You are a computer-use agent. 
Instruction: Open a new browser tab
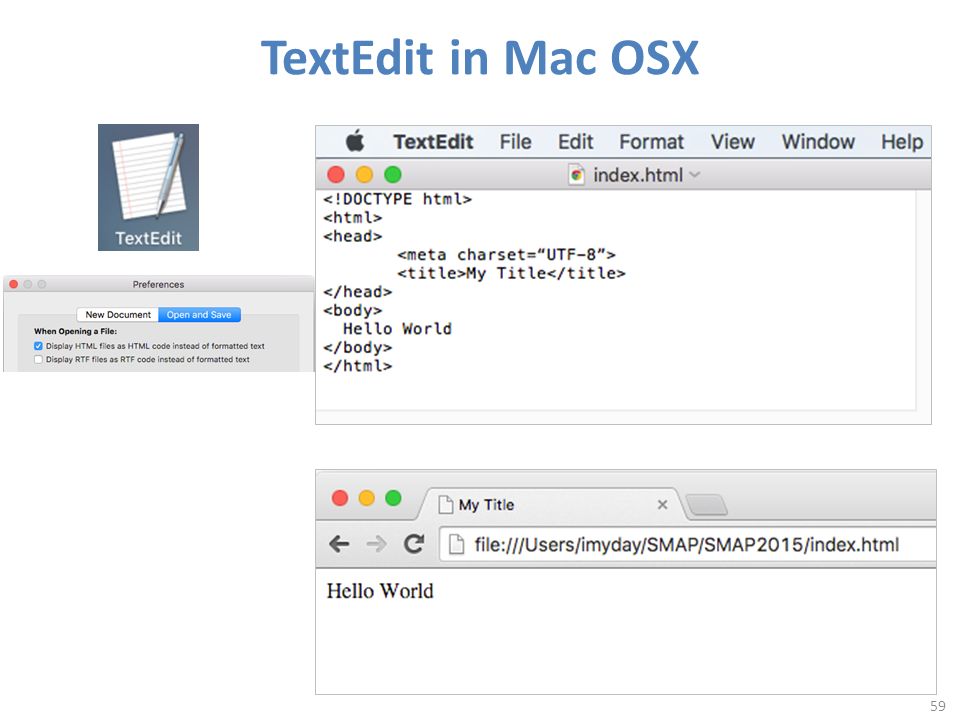(707, 505)
